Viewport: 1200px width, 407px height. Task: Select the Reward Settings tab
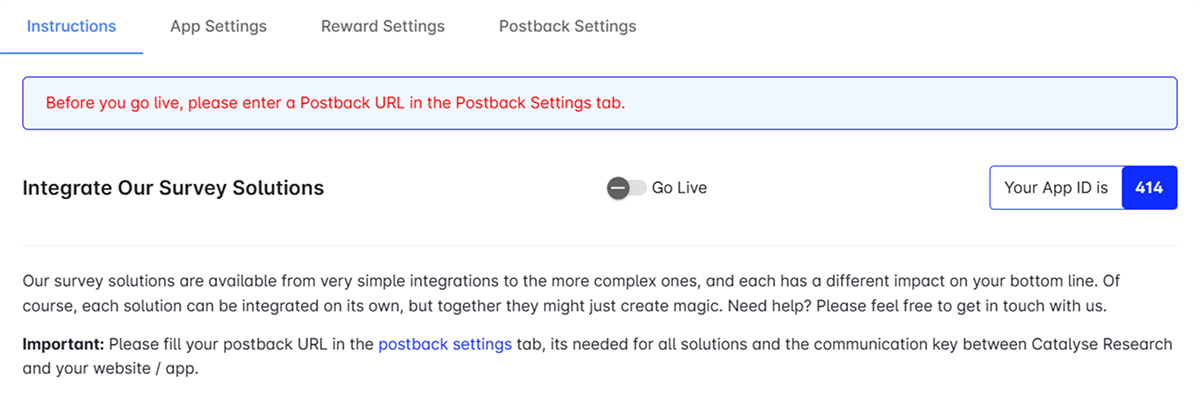383,26
